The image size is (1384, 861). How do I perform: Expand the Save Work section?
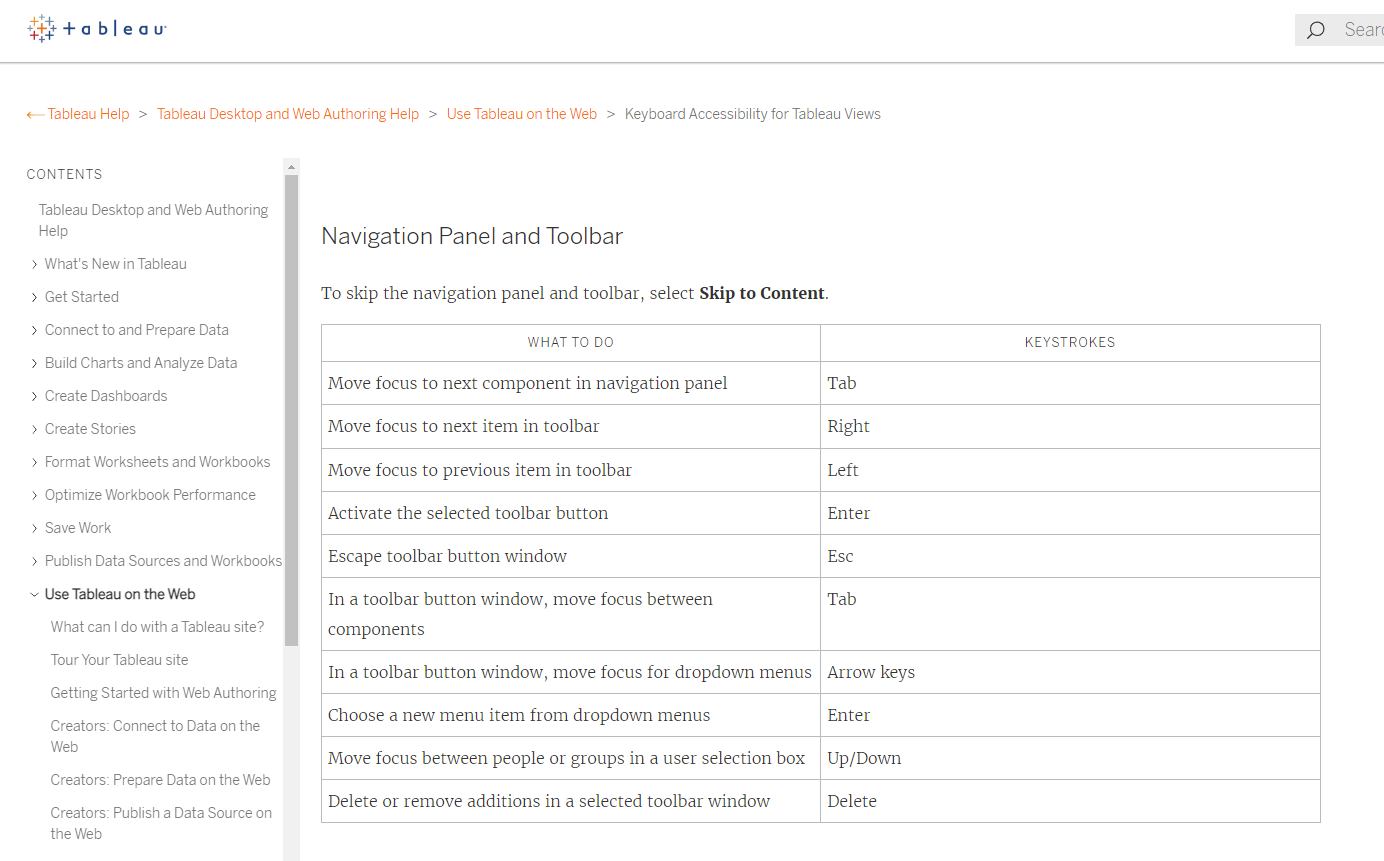click(x=35, y=529)
